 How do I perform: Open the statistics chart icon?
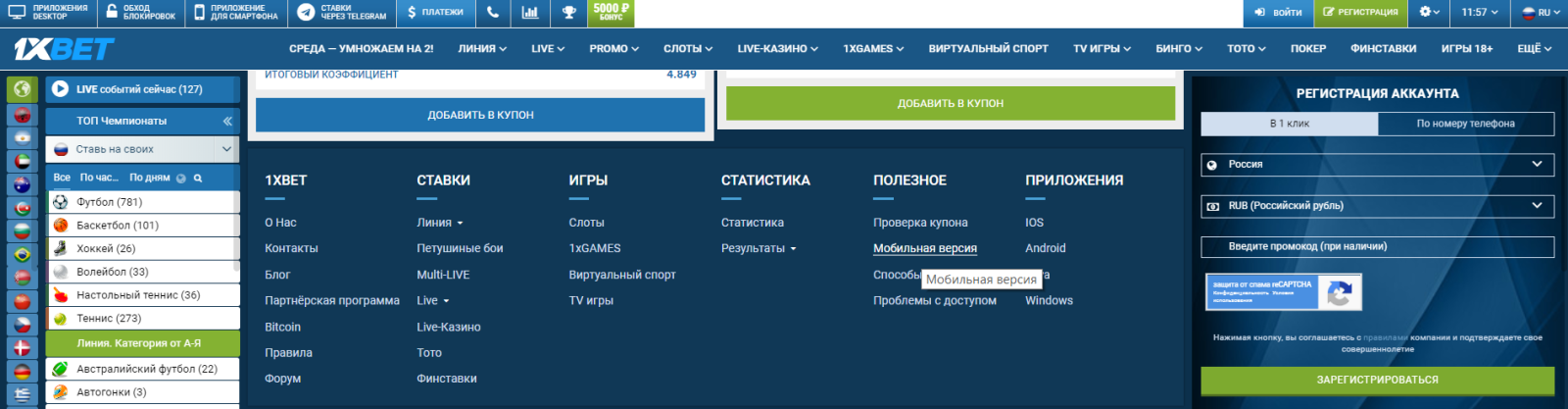tap(530, 12)
